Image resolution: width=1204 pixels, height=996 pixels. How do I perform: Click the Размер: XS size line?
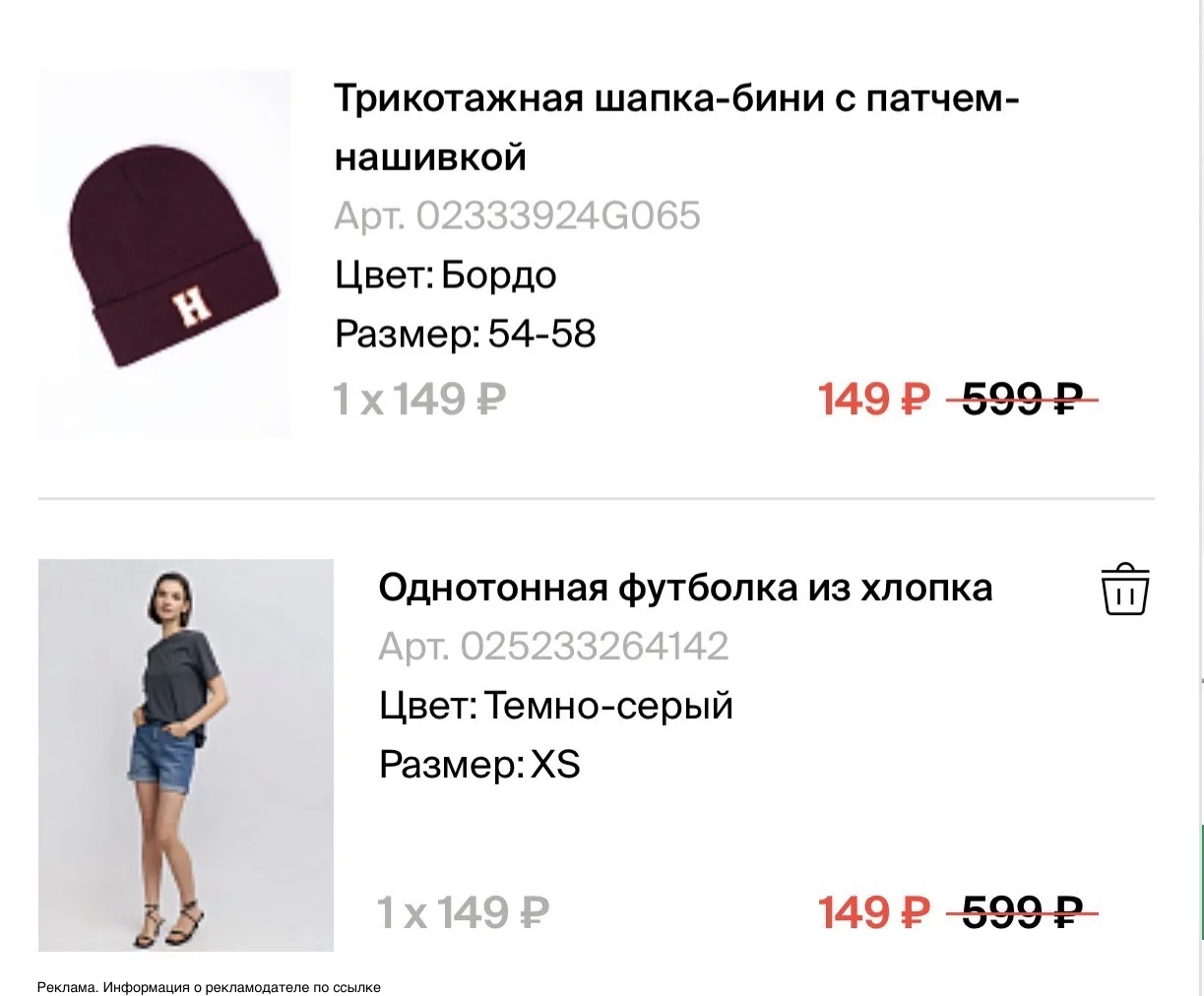click(479, 765)
